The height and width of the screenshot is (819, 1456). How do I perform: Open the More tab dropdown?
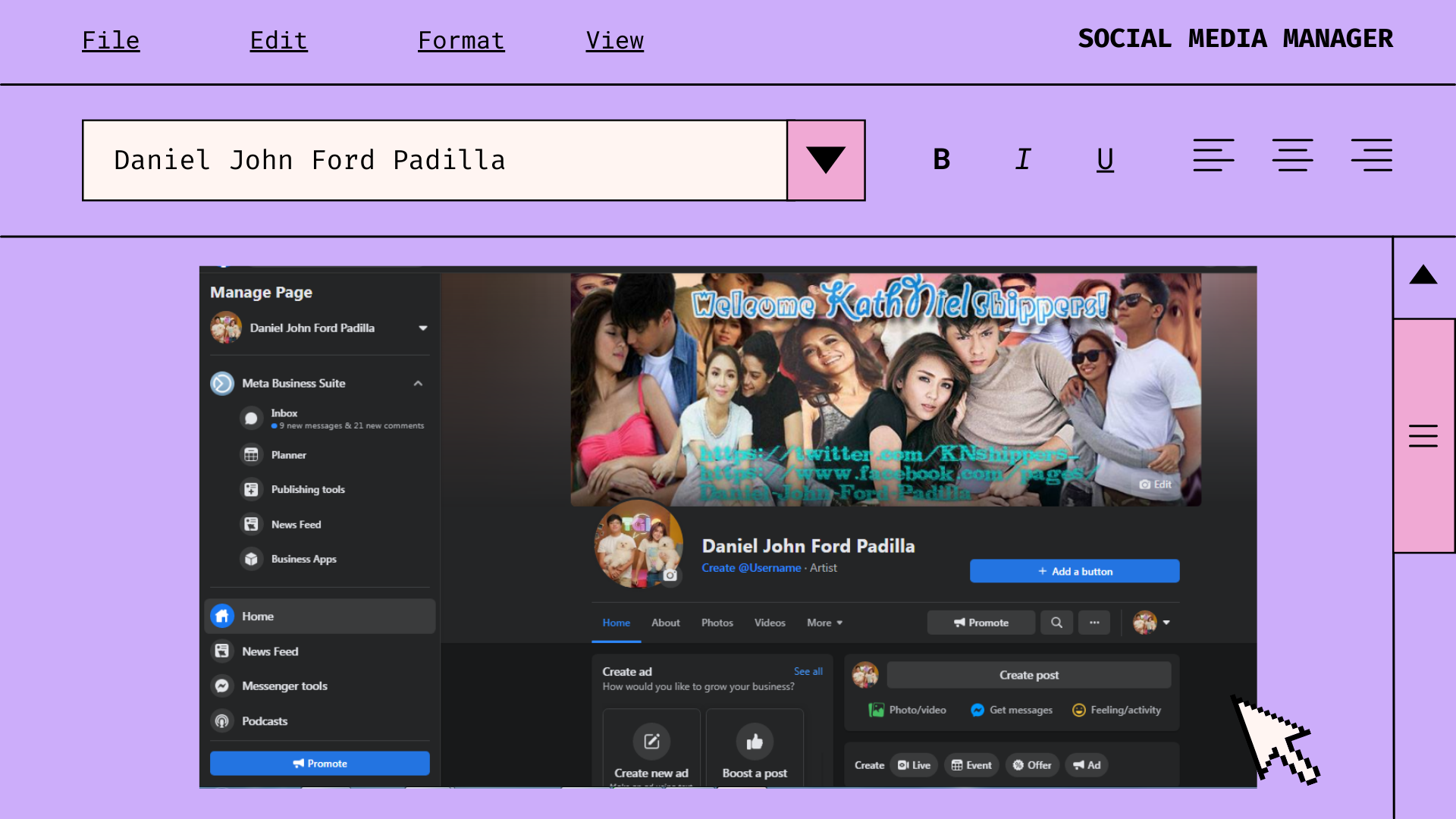pos(824,623)
